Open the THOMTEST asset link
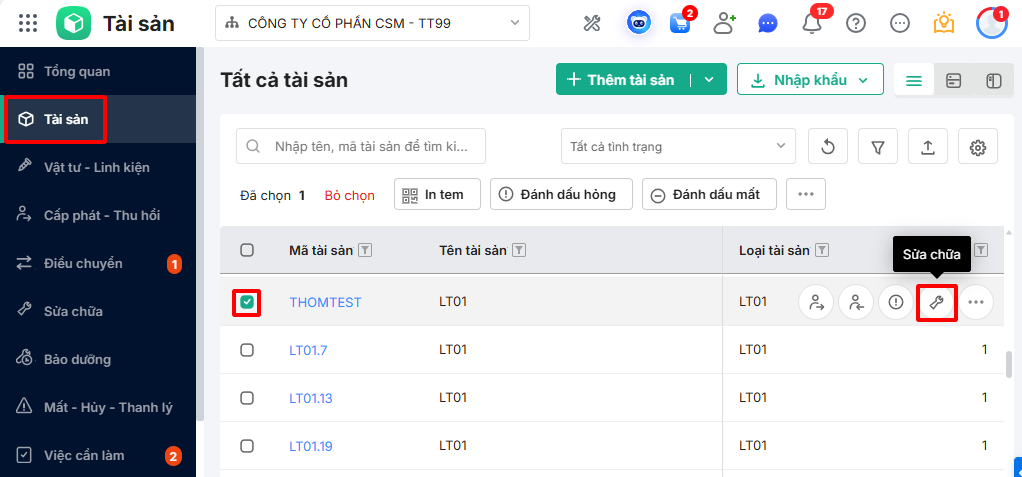This screenshot has width=1022, height=477. pos(325,302)
